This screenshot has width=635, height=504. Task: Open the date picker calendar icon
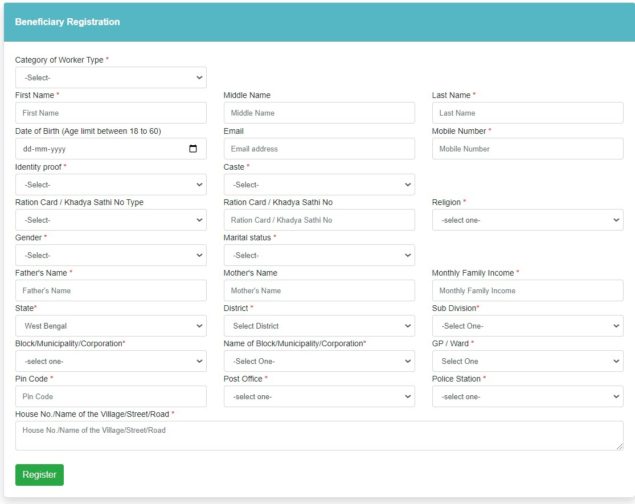click(193, 149)
